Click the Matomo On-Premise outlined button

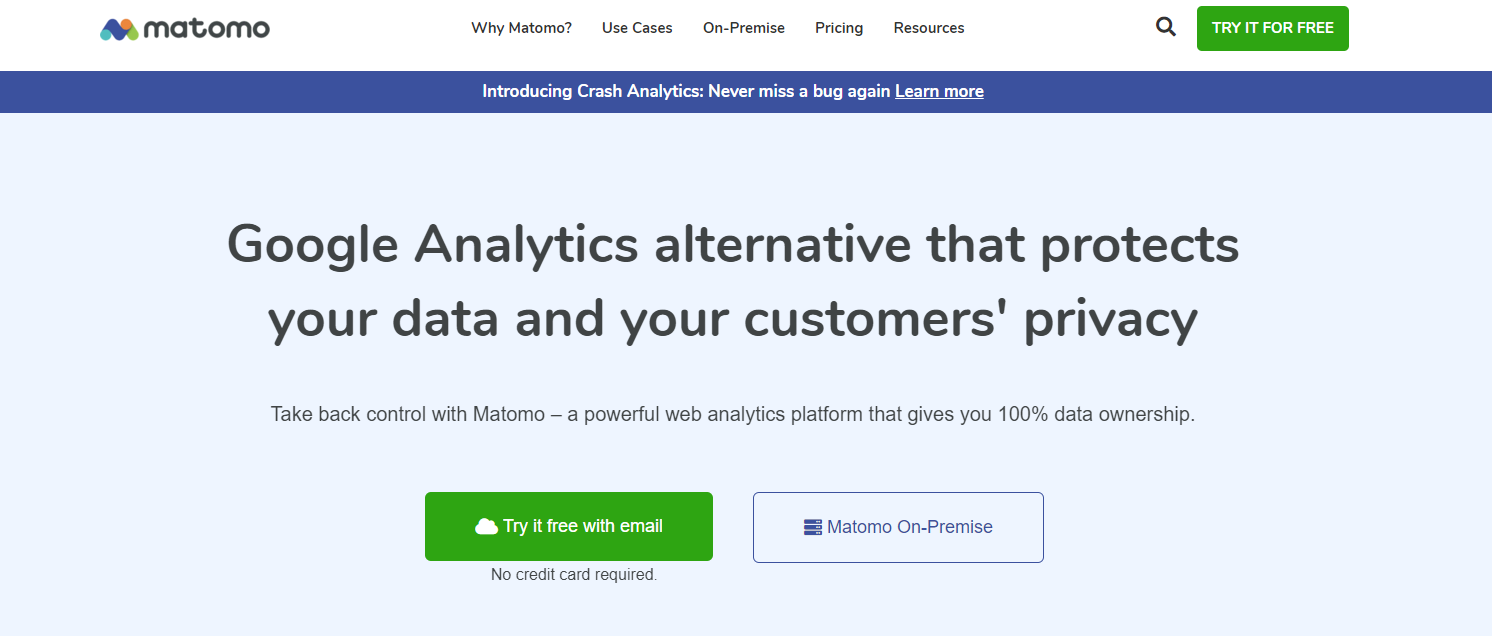pos(897,526)
